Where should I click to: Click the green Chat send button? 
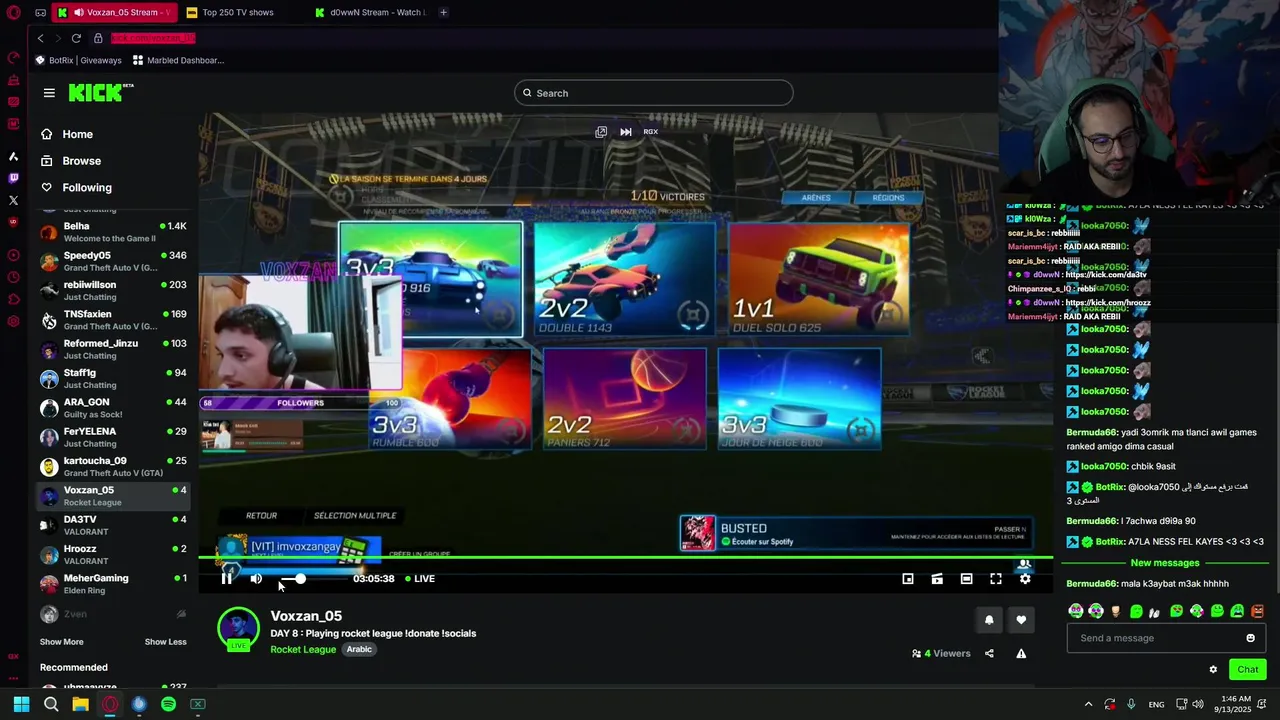1247,670
